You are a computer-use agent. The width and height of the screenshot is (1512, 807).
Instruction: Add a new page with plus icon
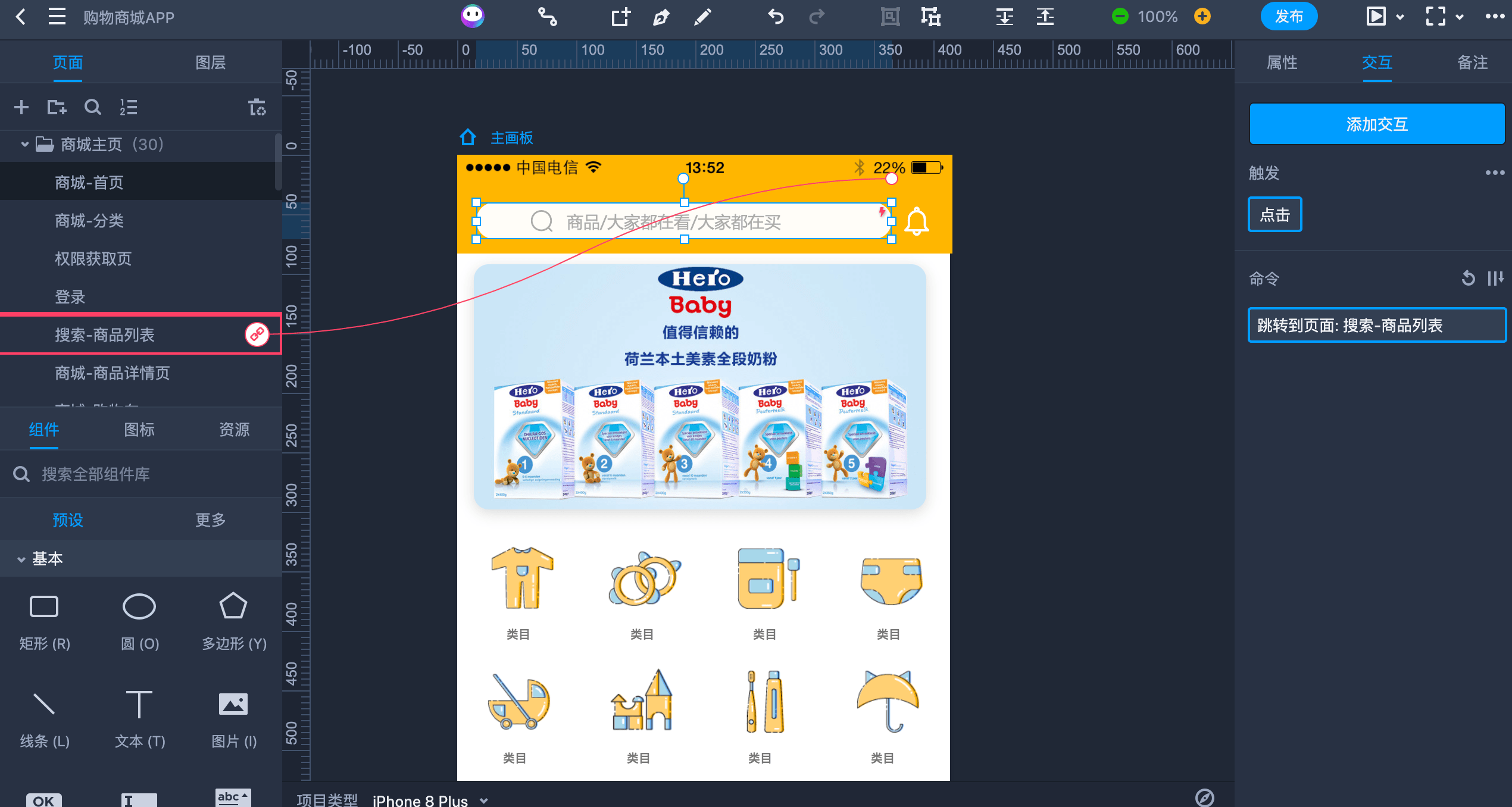tap(21, 107)
